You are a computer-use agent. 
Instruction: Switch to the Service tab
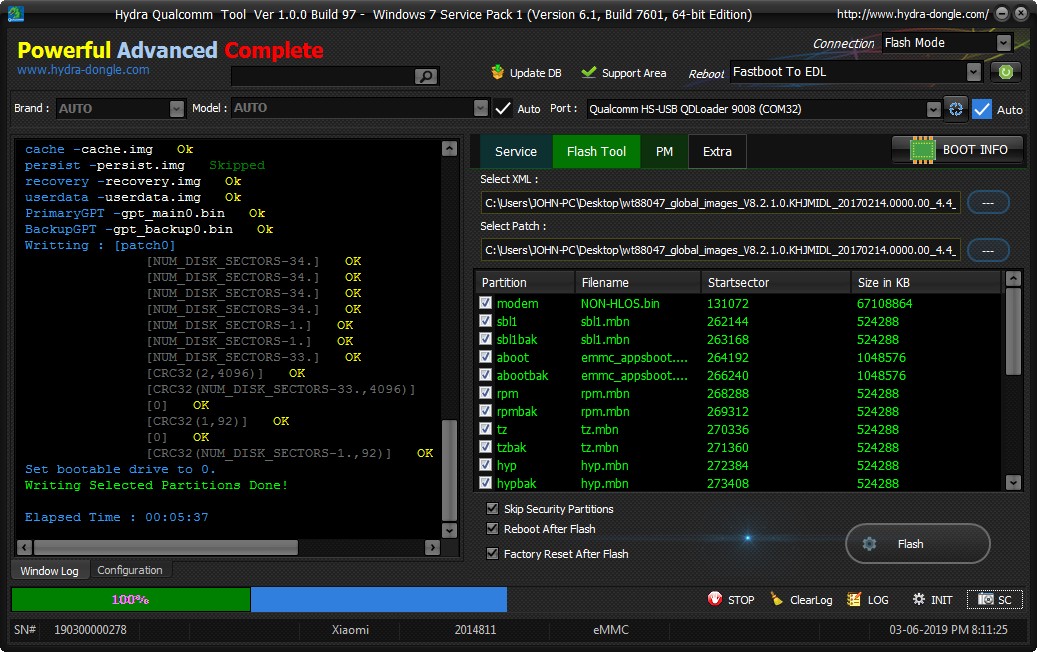(x=516, y=151)
